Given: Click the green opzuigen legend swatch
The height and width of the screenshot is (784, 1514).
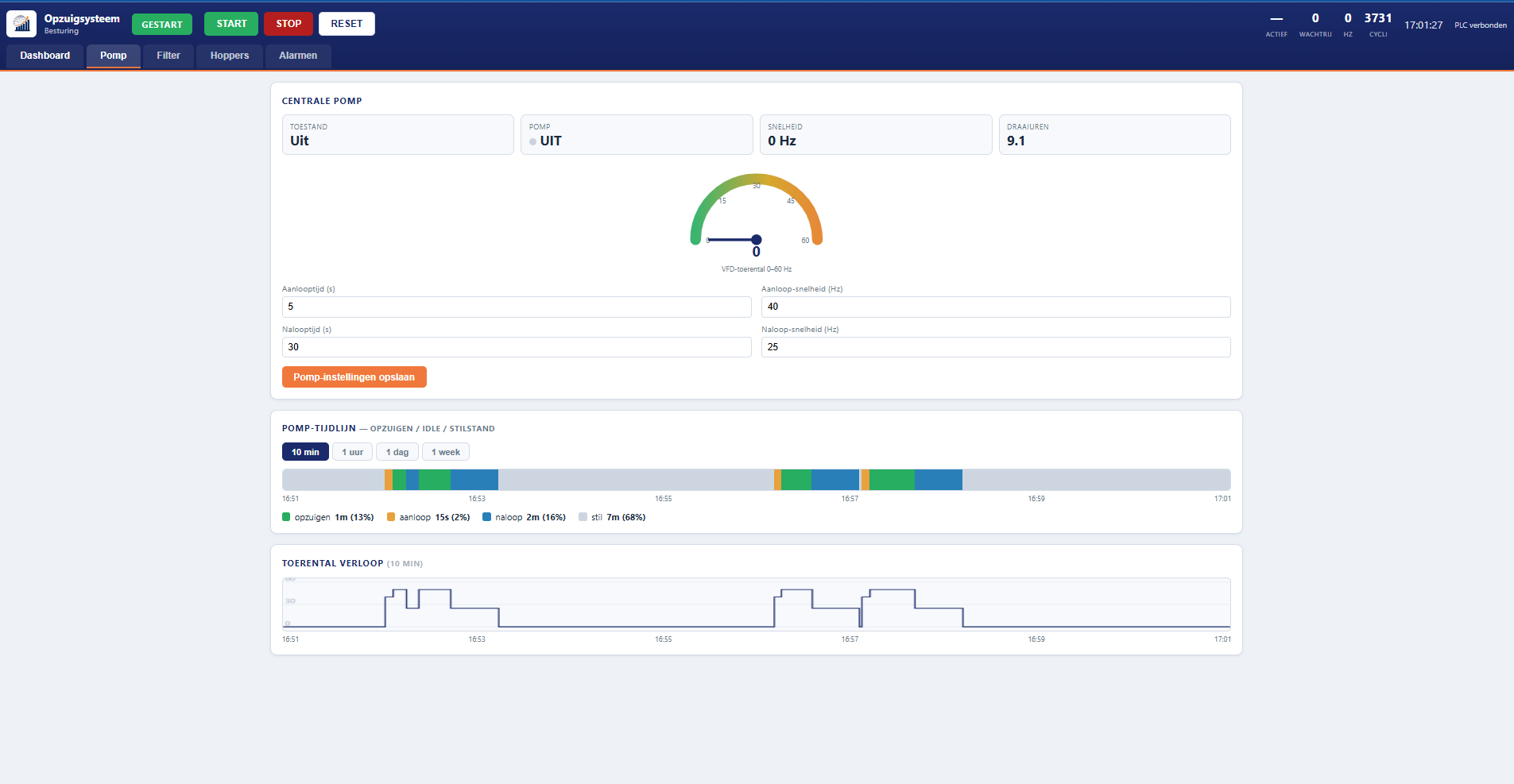Looking at the screenshot, I should point(286,517).
